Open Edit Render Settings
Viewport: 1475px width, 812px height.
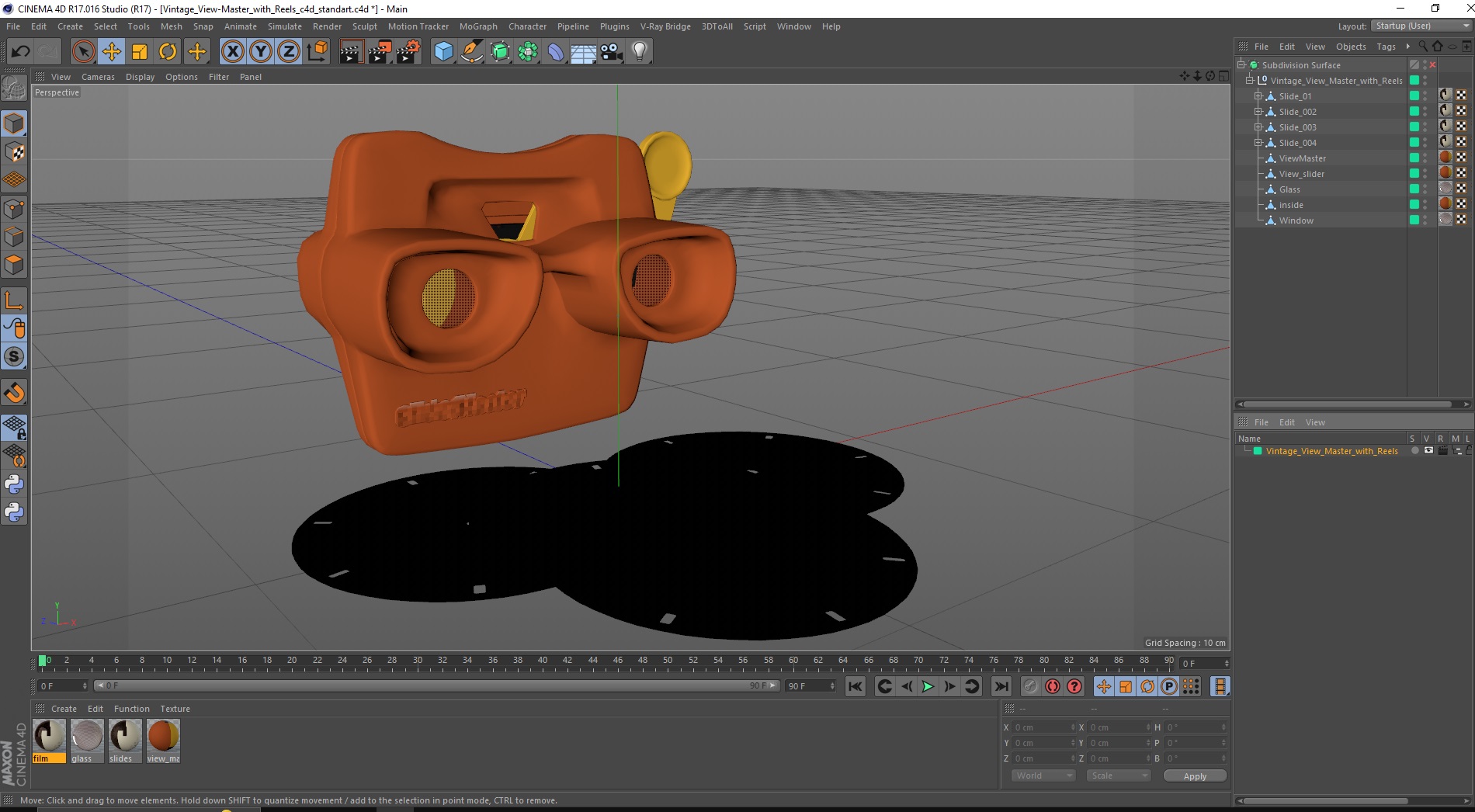coord(408,52)
